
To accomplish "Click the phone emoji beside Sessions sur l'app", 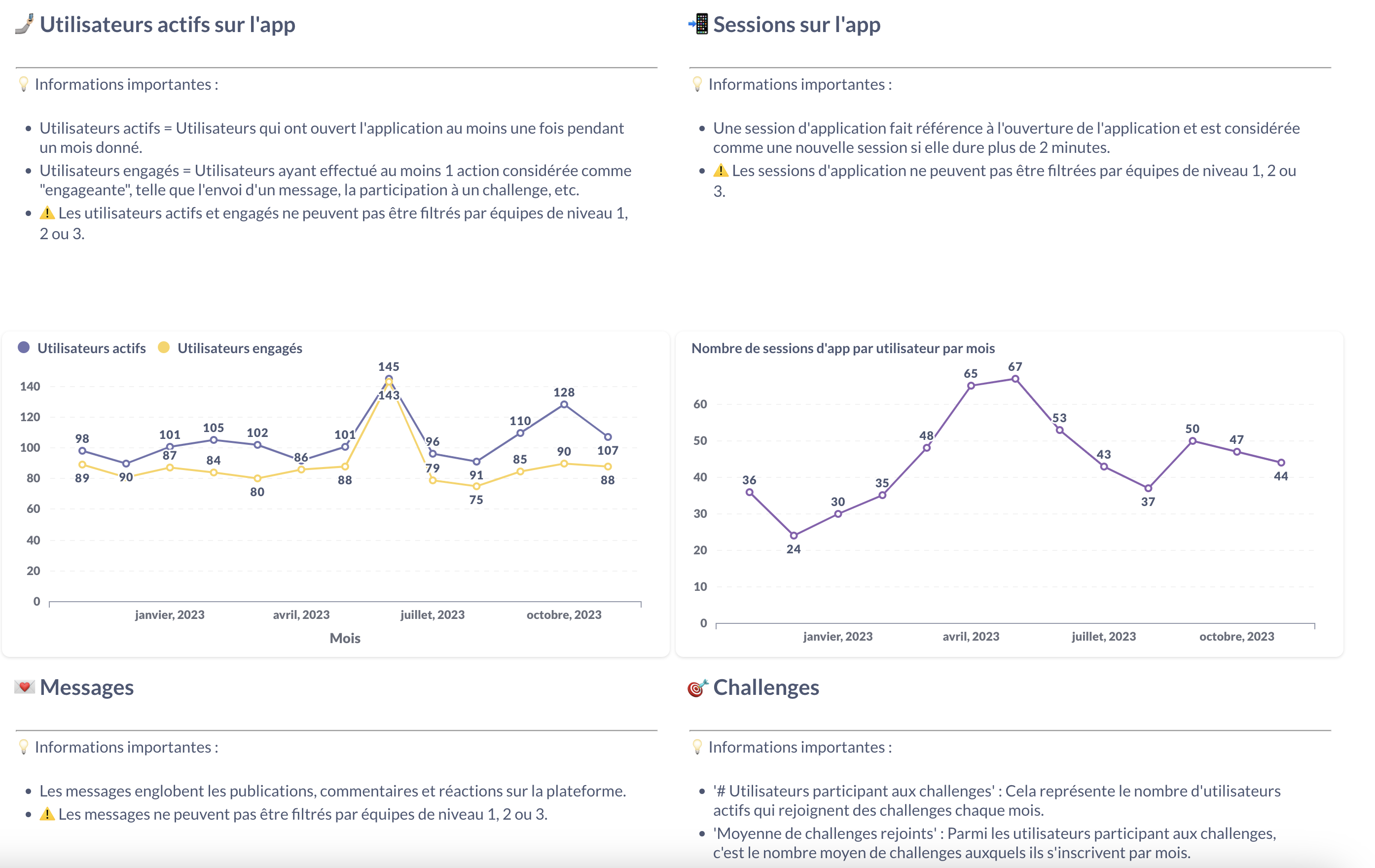I will 699,25.
